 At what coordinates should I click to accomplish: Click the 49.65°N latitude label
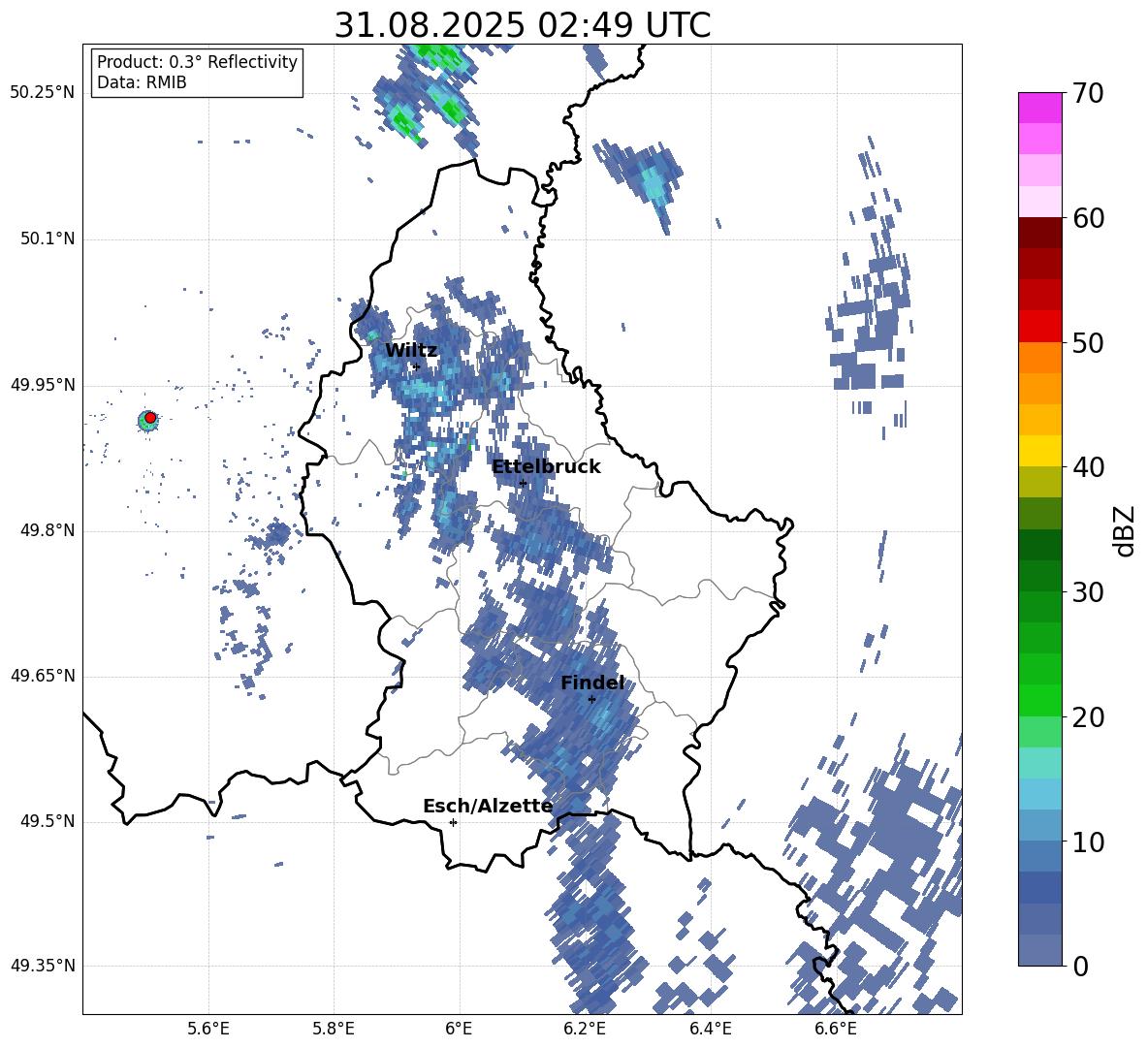pyautogui.click(x=43, y=675)
